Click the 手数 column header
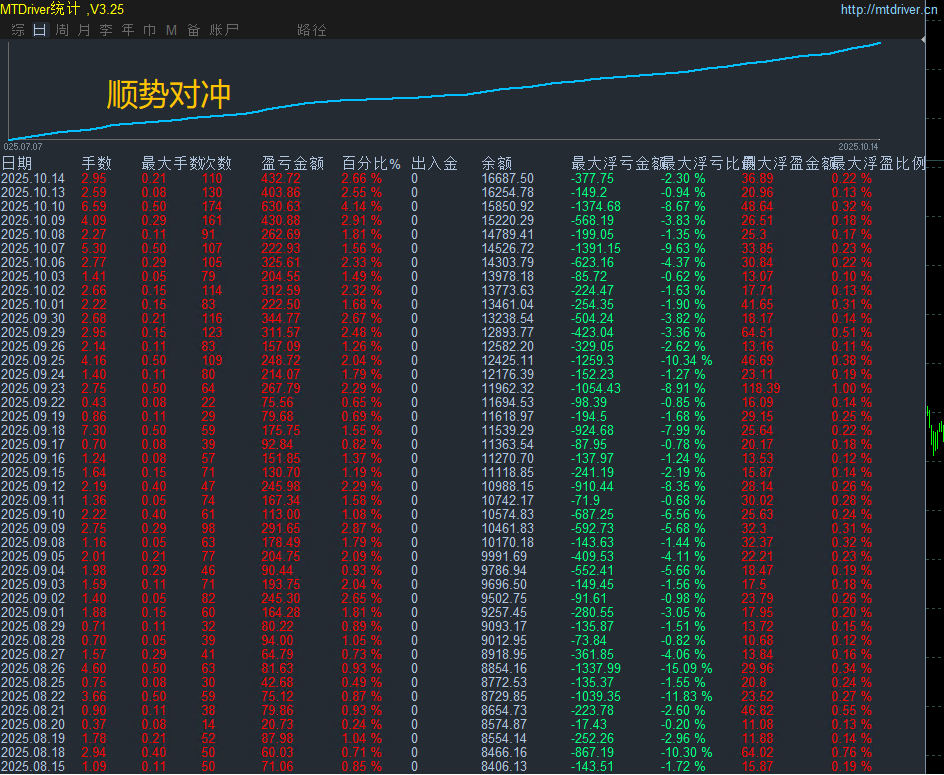The width and height of the screenshot is (944, 775). point(97,164)
